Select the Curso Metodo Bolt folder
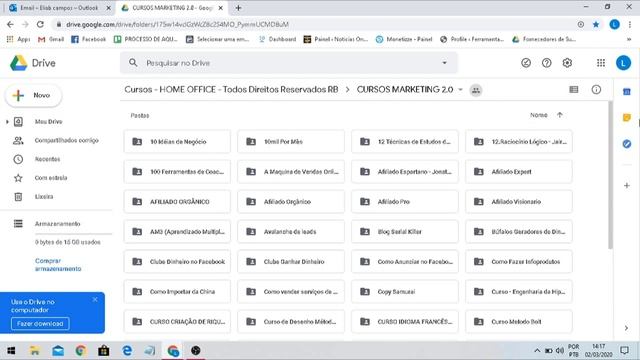Image resolution: width=640 pixels, height=360 pixels. 519,322
